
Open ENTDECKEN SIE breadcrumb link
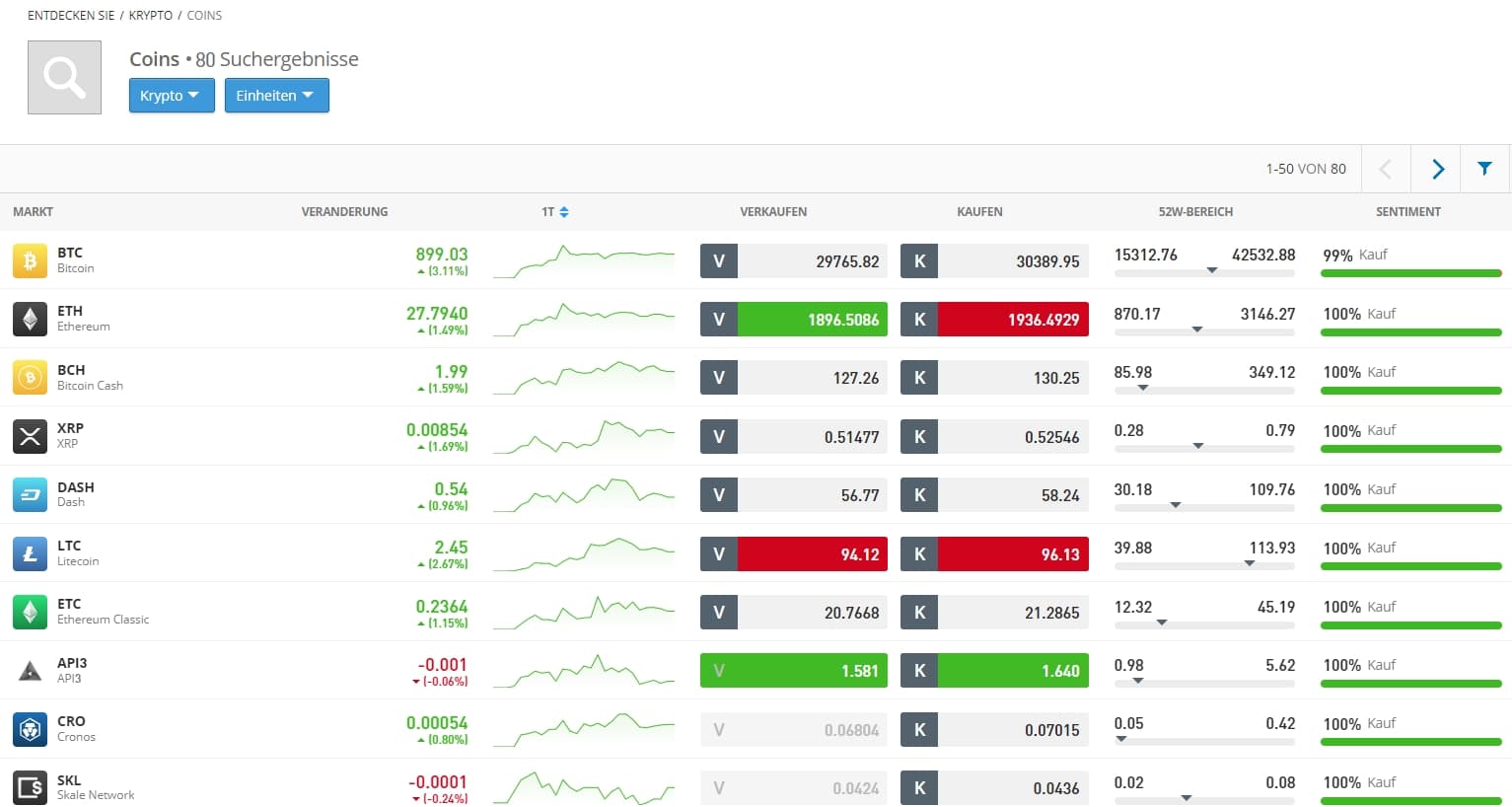[x=71, y=16]
